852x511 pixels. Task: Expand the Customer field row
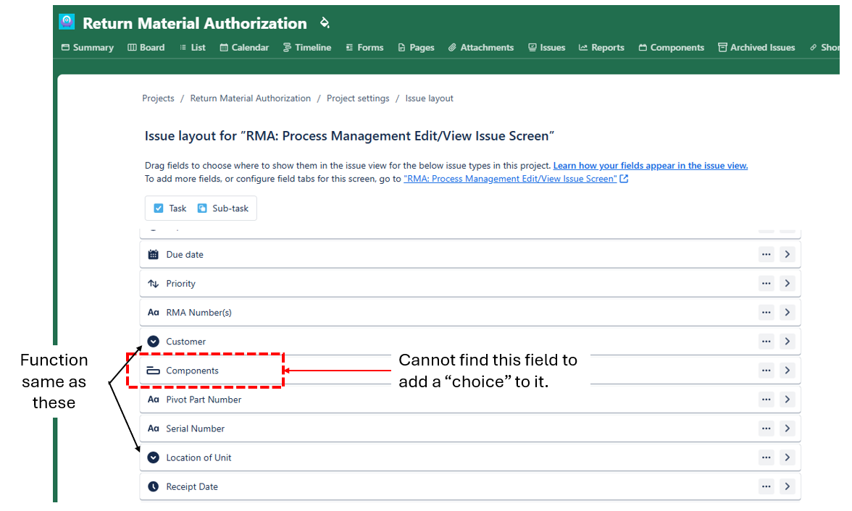pyautogui.click(x=787, y=341)
